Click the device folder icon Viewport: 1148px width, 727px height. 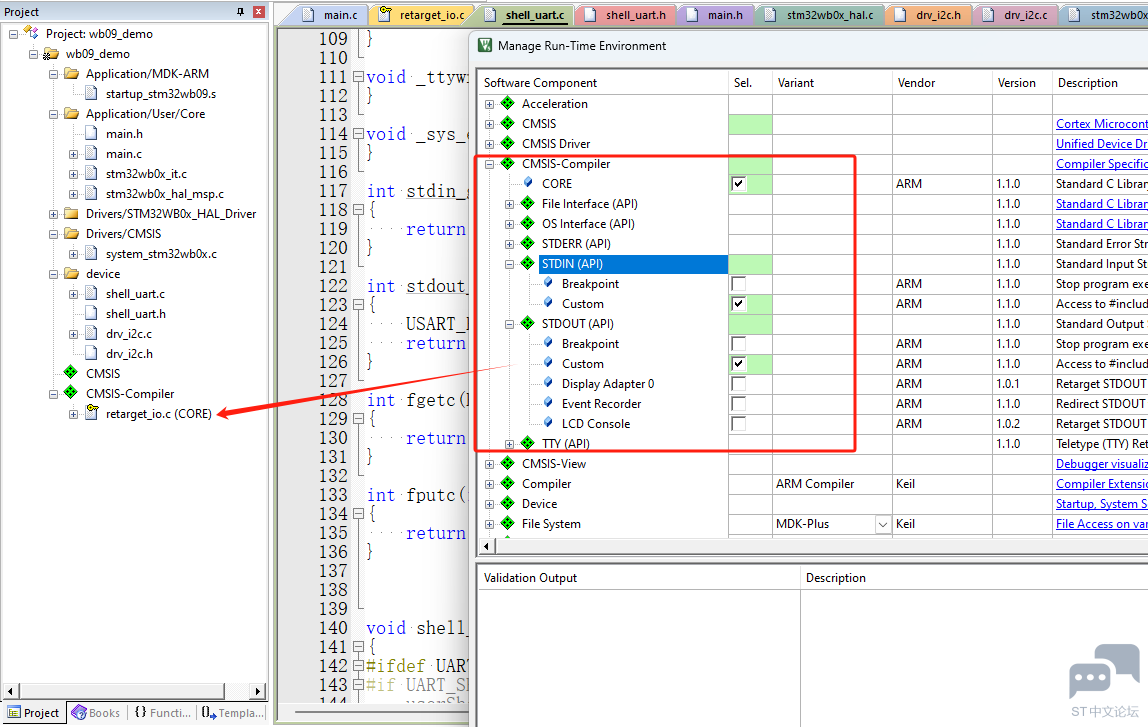[71, 274]
